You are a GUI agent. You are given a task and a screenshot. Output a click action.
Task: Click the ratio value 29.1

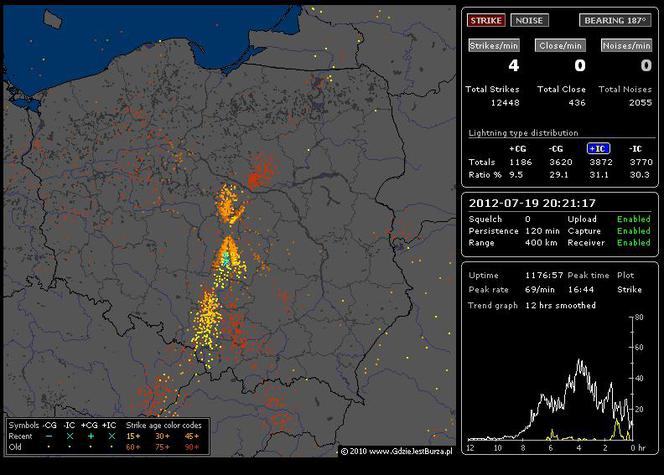559,175
